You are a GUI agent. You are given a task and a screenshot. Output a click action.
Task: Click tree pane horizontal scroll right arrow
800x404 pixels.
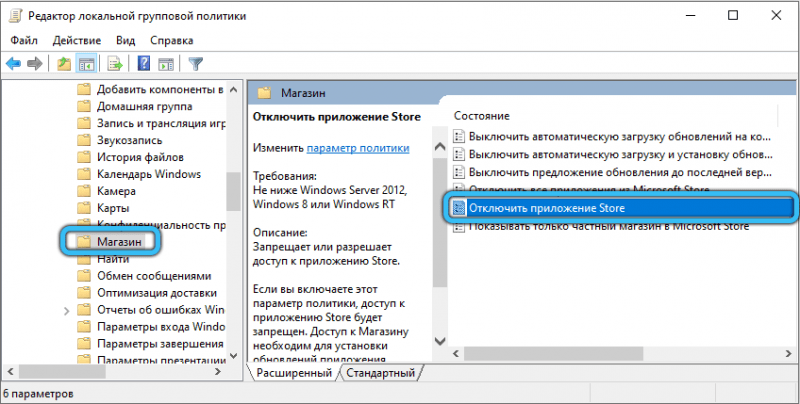[218, 371]
